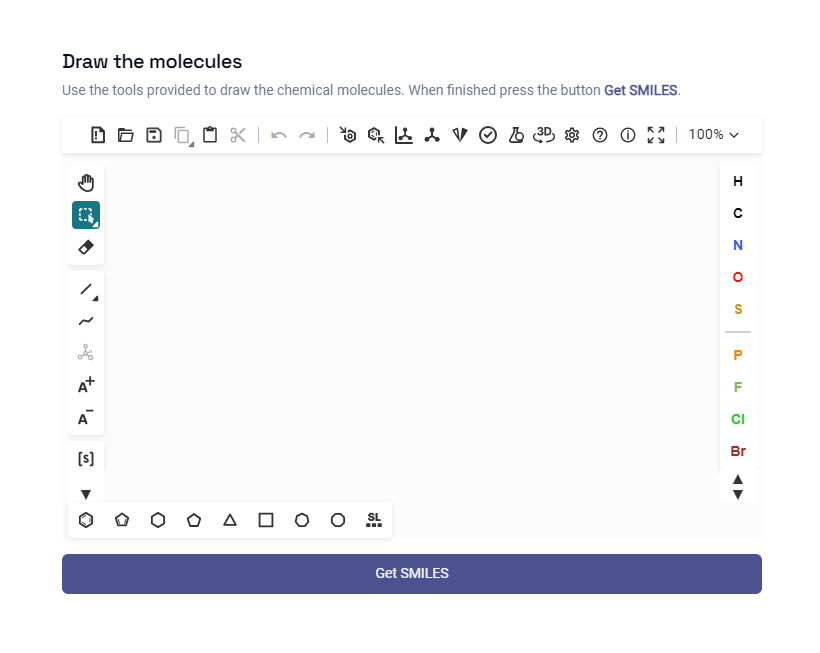Apply the Layout tool
This screenshot has width=820, height=653.
(x=404, y=135)
